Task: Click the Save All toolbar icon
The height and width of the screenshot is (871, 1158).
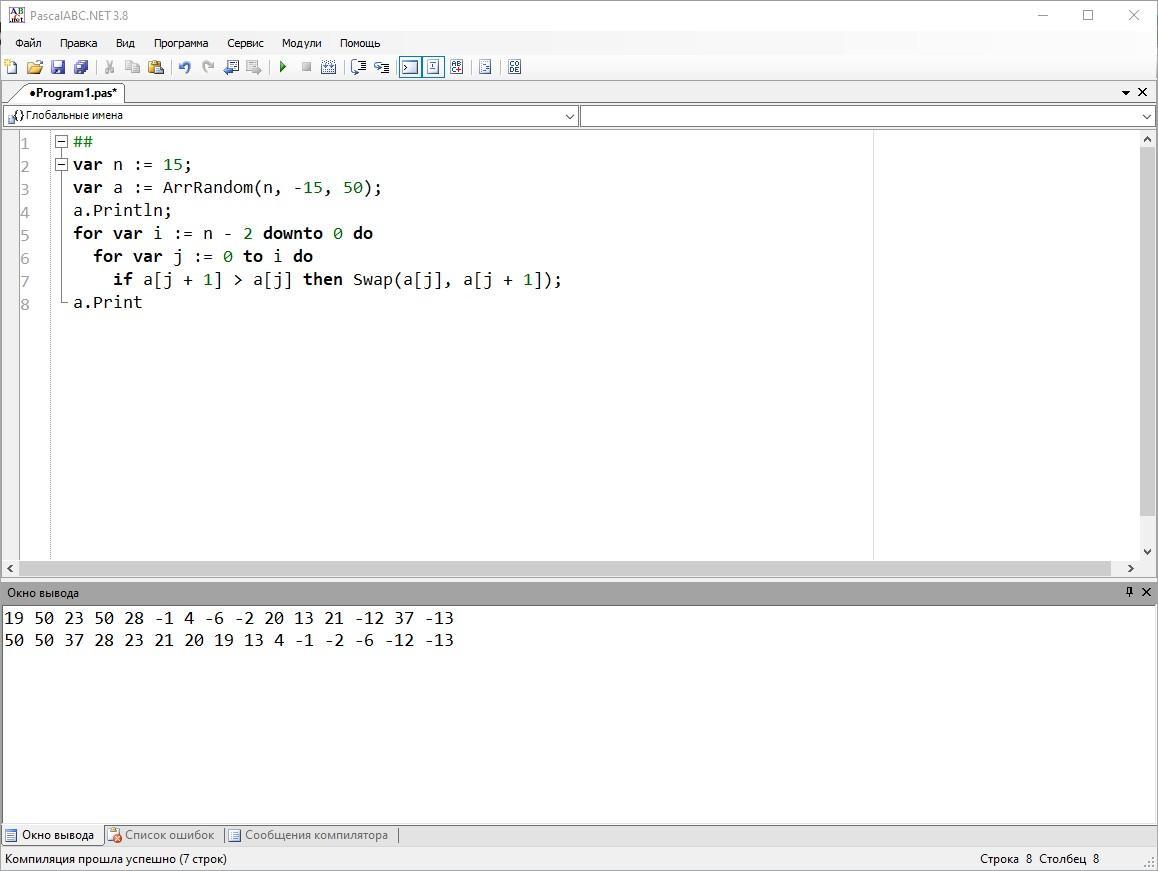Action: click(x=81, y=67)
